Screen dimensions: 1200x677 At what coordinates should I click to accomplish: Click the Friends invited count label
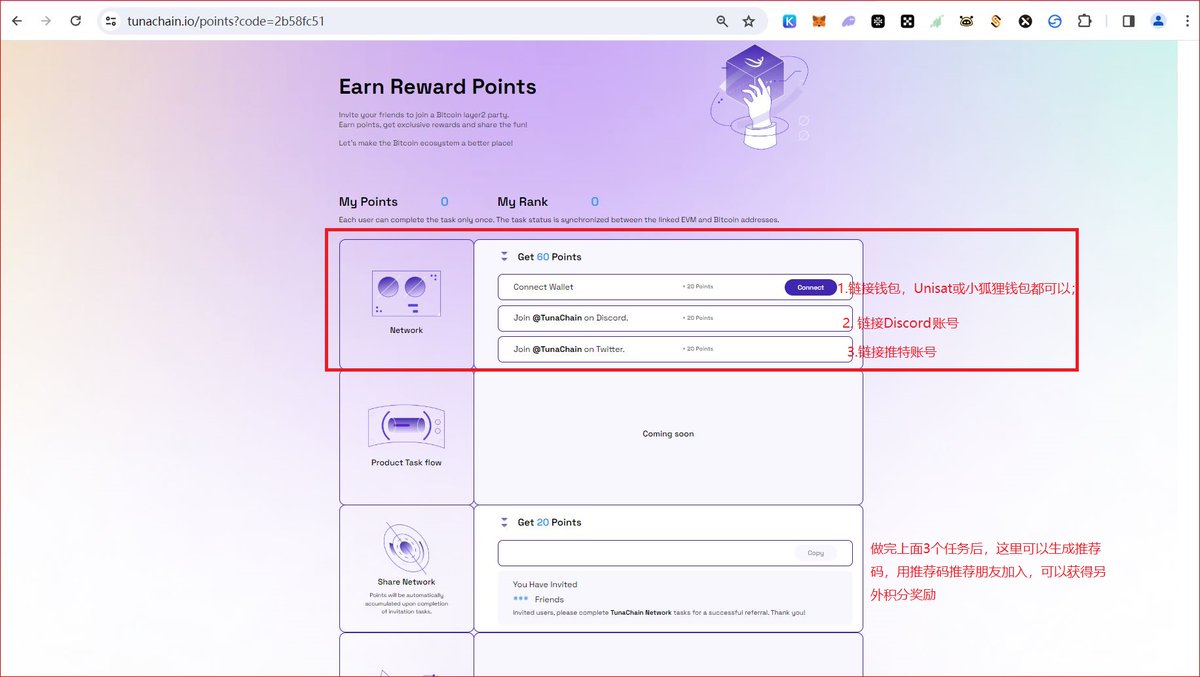[x=550, y=600]
